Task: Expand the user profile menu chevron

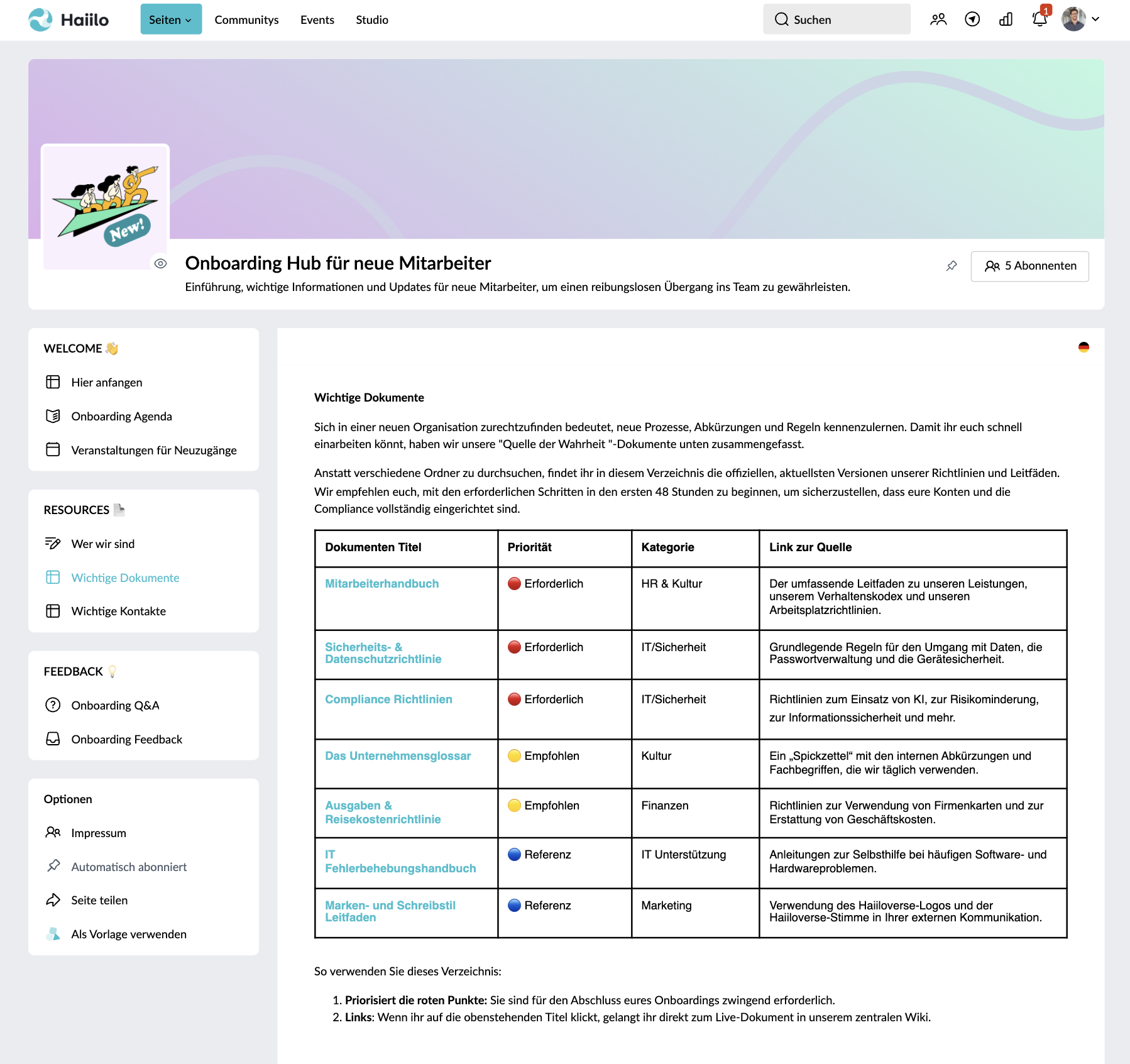Action: pyautogui.click(x=1095, y=19)
